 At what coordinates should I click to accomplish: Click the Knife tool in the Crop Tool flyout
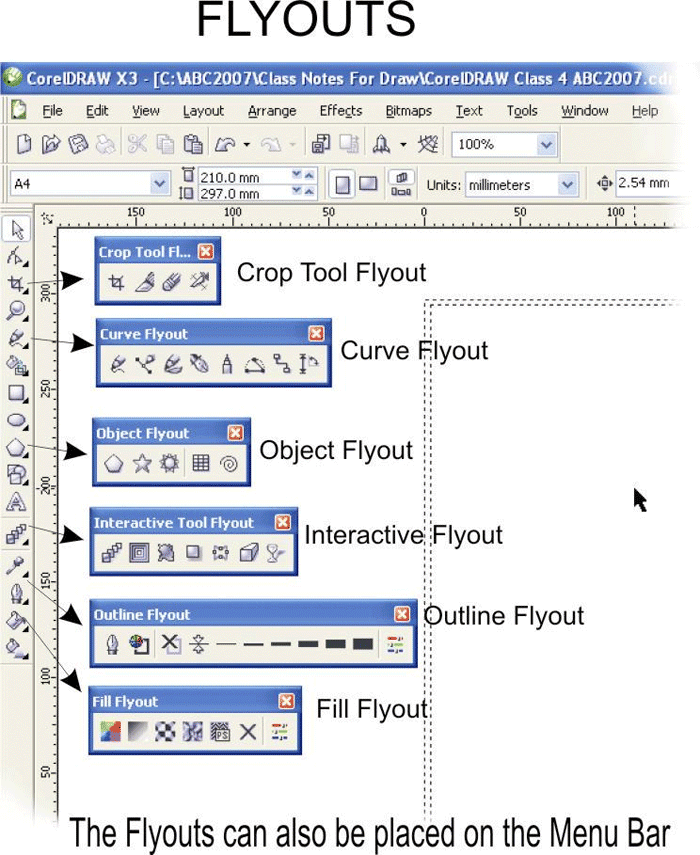click(x=144, y=282)
